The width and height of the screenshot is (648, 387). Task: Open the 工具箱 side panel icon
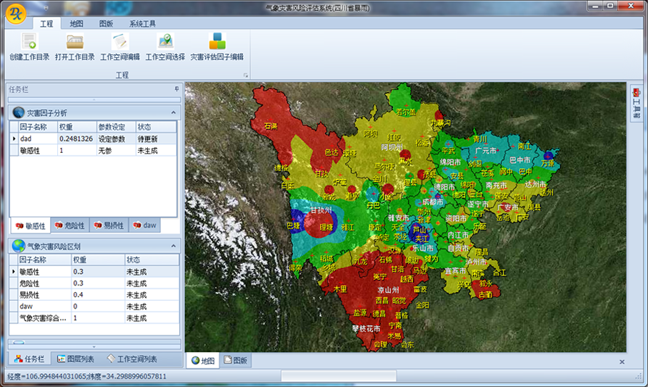tap(636, 102)
